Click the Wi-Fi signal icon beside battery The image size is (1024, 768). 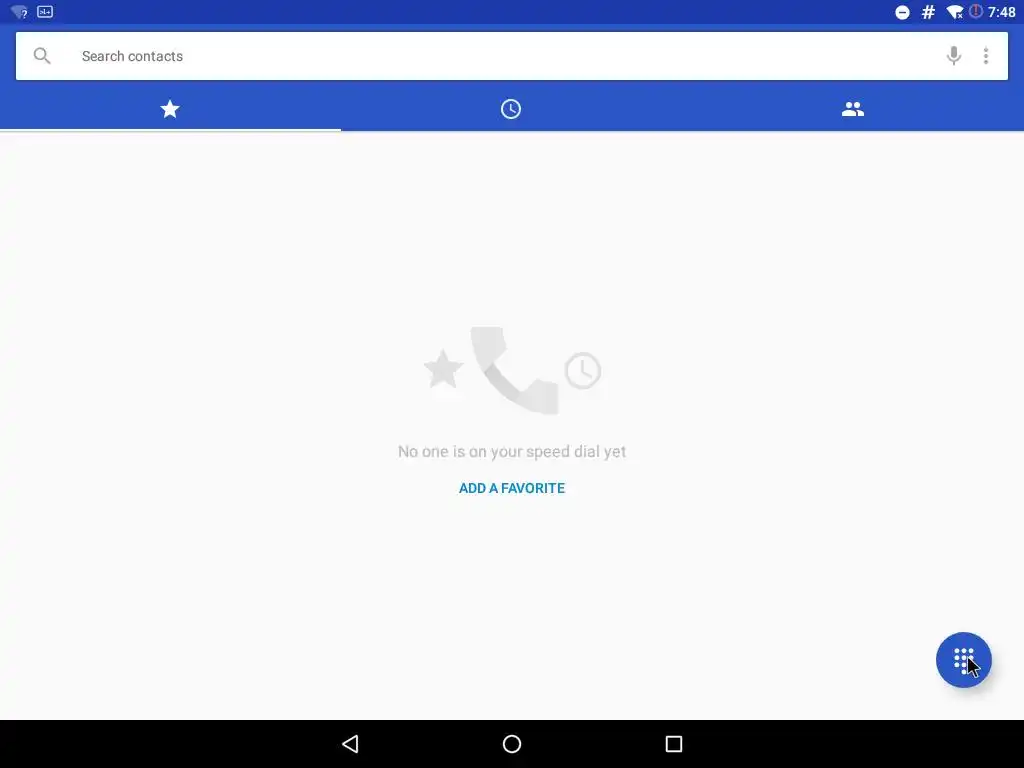pos(955,12)
